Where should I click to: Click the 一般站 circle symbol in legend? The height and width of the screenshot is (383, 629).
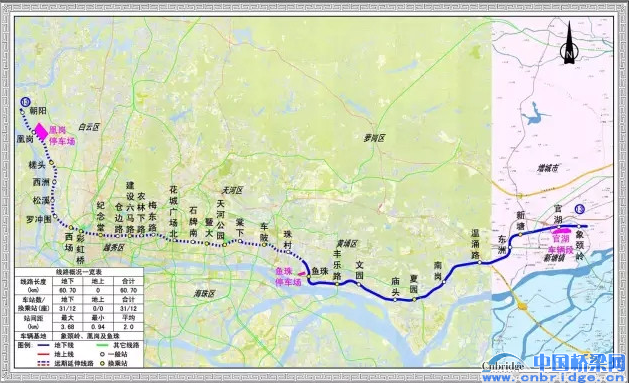pyautogui.click(x=102, y=354)
